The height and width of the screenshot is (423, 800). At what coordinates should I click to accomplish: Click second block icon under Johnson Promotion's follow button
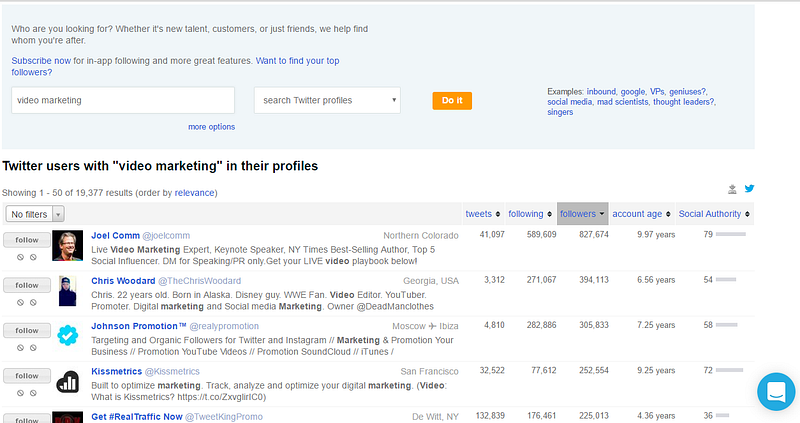pos(33,347)
